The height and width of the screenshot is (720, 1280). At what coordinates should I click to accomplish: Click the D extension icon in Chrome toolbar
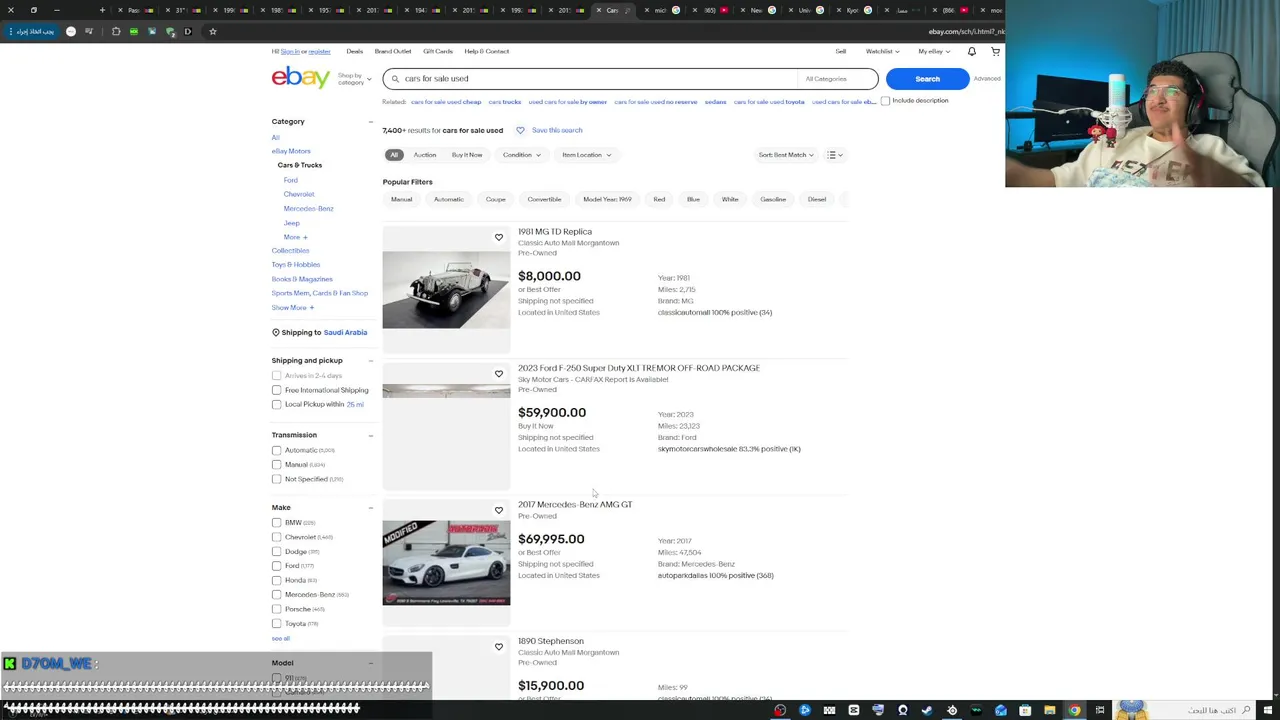pos(187,31)
